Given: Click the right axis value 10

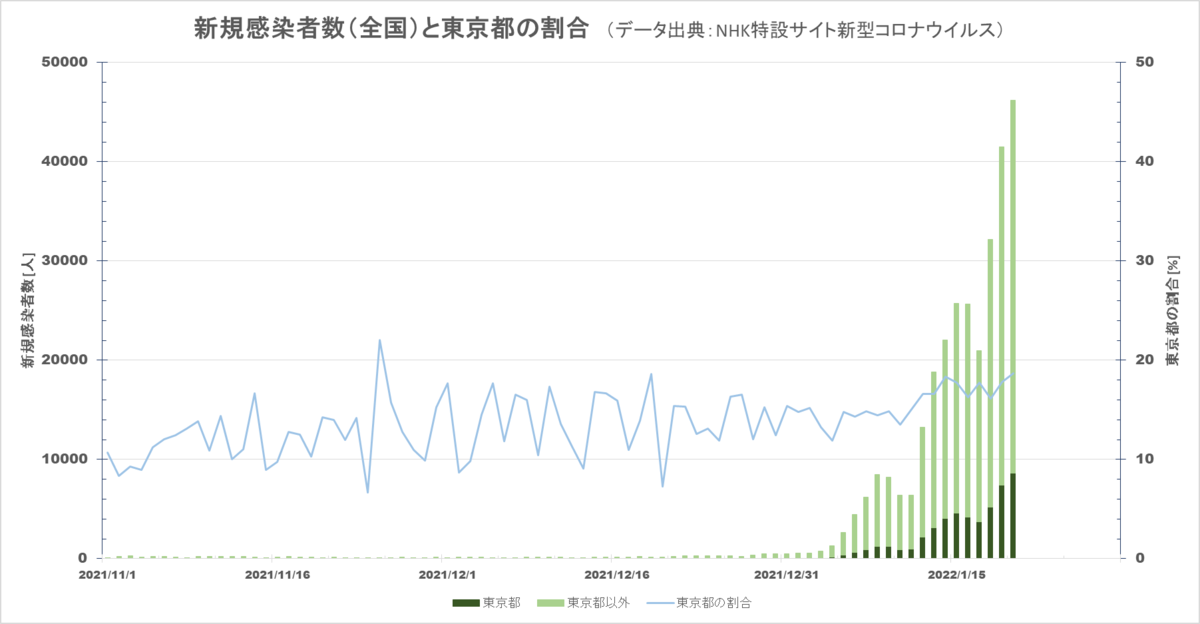Looking at the screenshot, I should [1144, 459].
